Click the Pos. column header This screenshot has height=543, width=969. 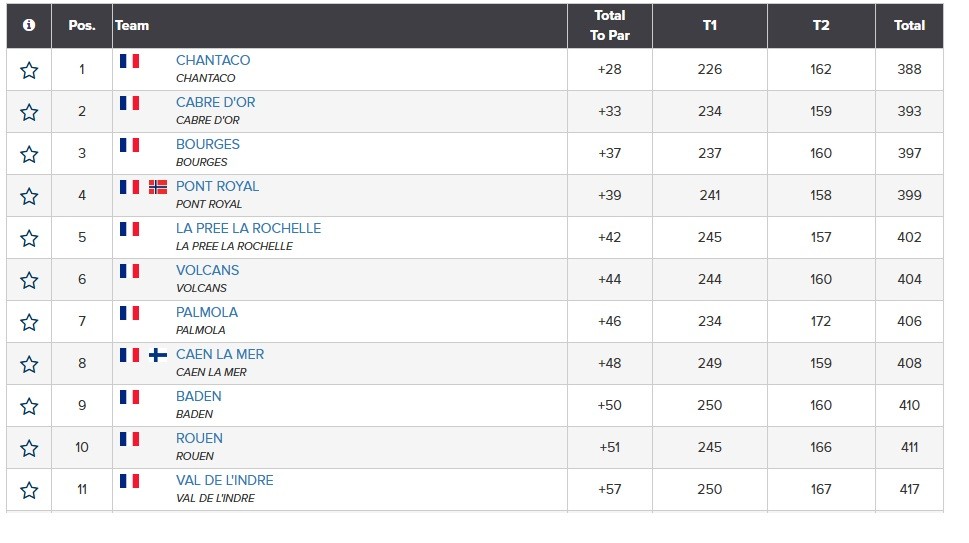[x=82, y=25]
